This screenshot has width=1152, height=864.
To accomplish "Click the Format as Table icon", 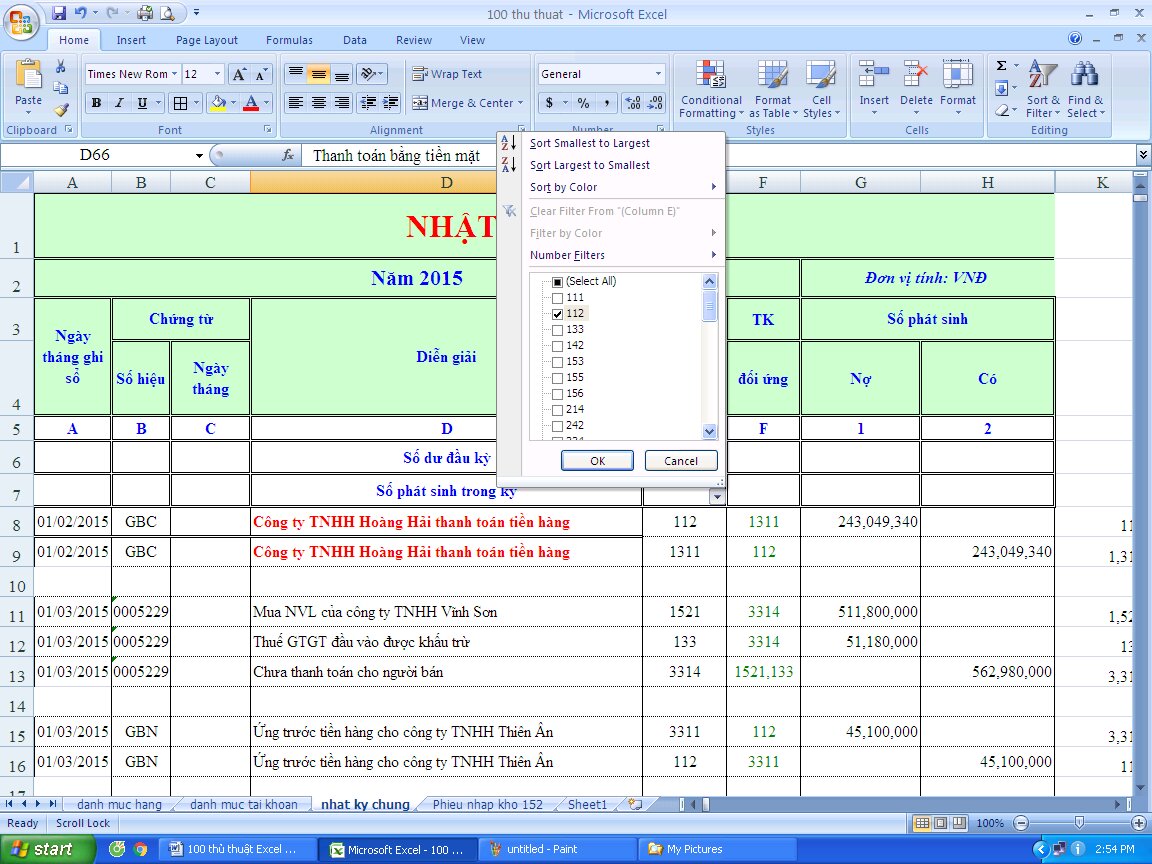I will click(772, 91).
